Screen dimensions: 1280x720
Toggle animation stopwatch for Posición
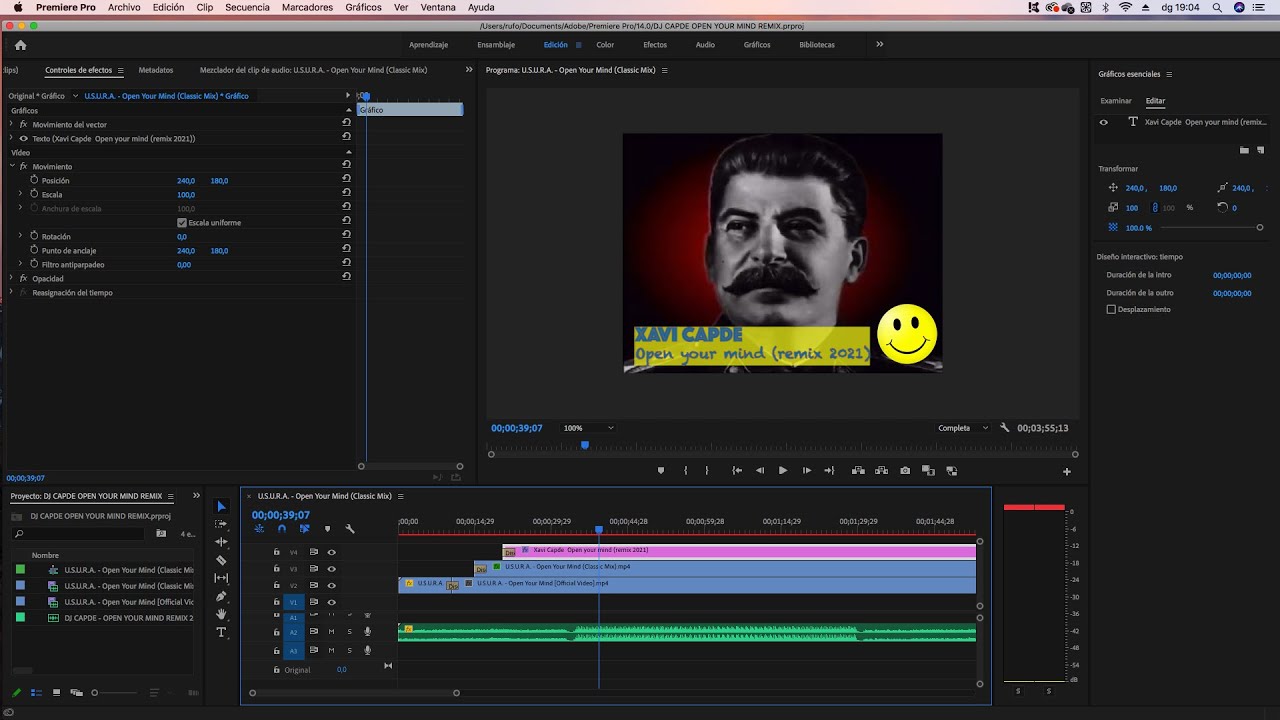click(x=34, y=180)
